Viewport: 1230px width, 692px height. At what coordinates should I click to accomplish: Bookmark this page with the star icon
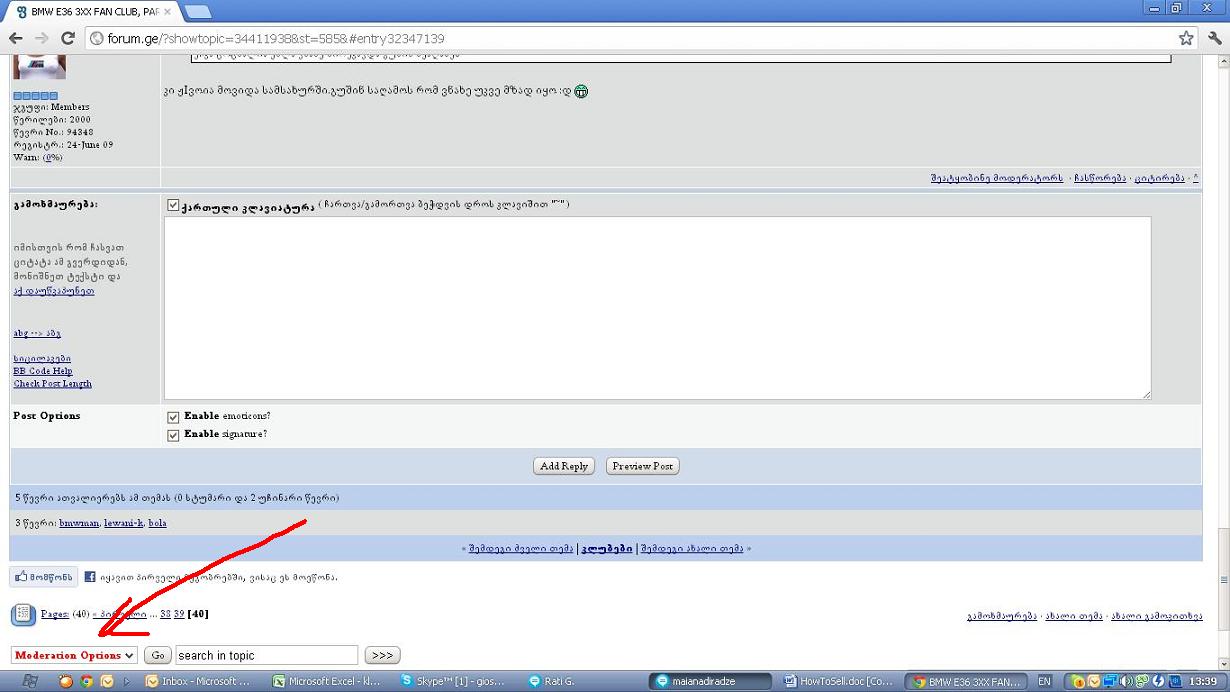[1186, 38]
